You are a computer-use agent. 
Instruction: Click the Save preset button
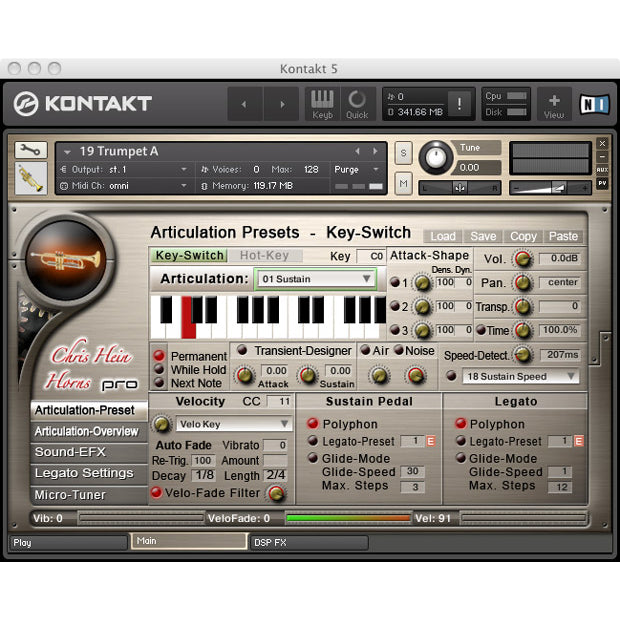(483, 236)
